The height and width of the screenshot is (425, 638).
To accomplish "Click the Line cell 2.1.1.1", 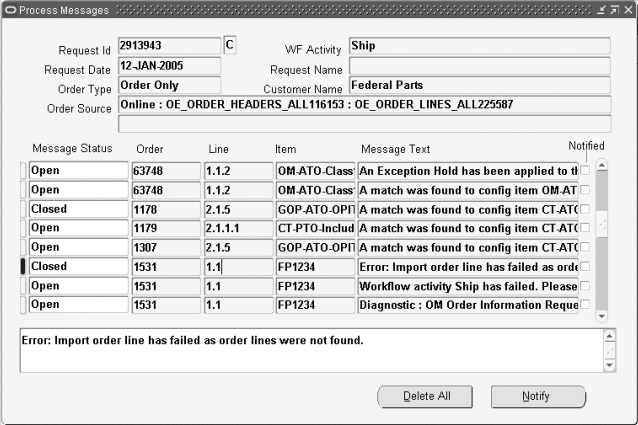I will coord(238,228).
